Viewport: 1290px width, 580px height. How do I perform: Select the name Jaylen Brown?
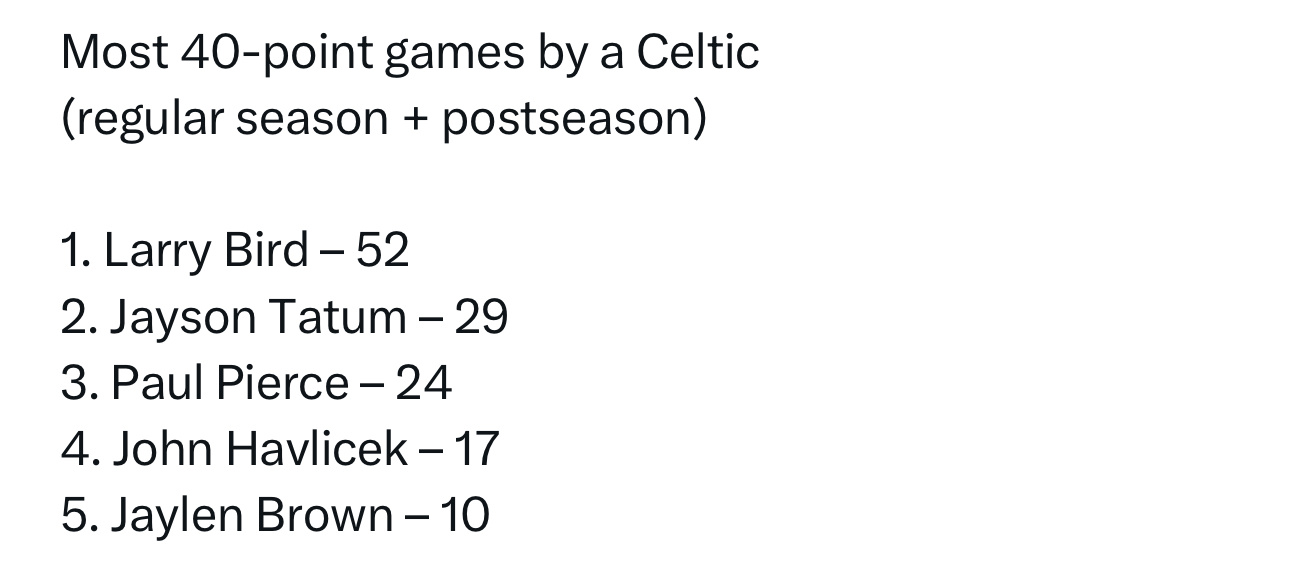click(x=252, y=515)
